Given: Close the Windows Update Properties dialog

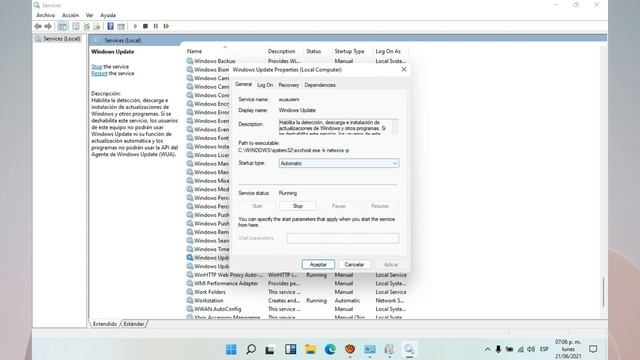Looking at the screenshot, I should (x=404, y=70).
